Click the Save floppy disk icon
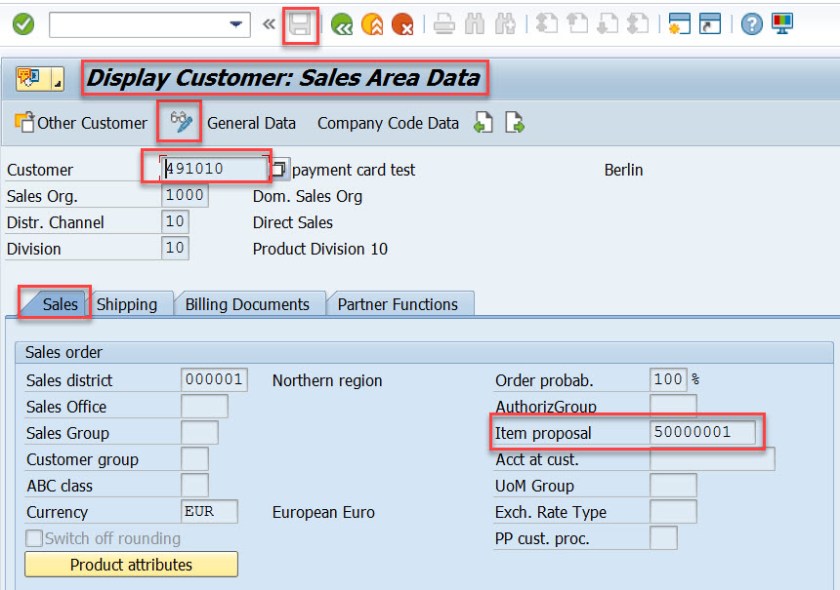840x590 pixels. tap(300, 25)
